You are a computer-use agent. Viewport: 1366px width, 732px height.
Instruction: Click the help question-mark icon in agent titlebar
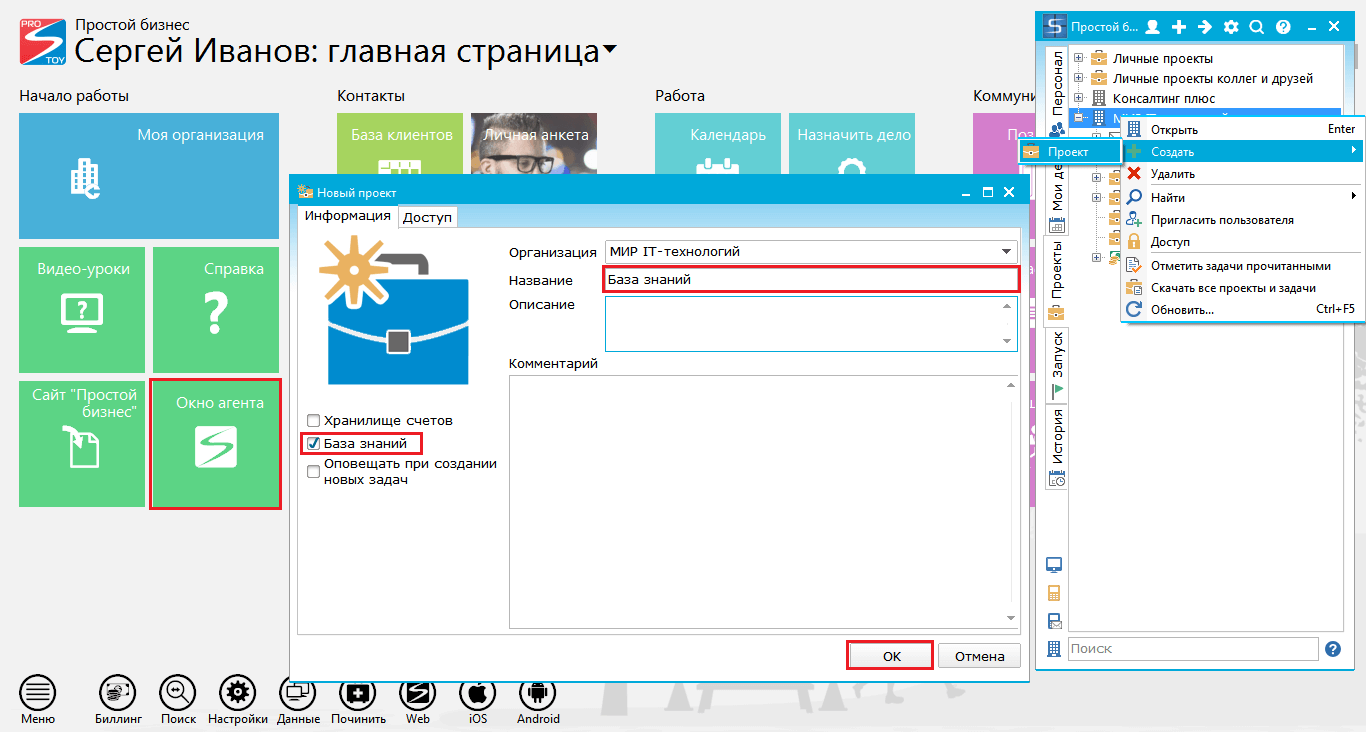tap(1282, 26)
